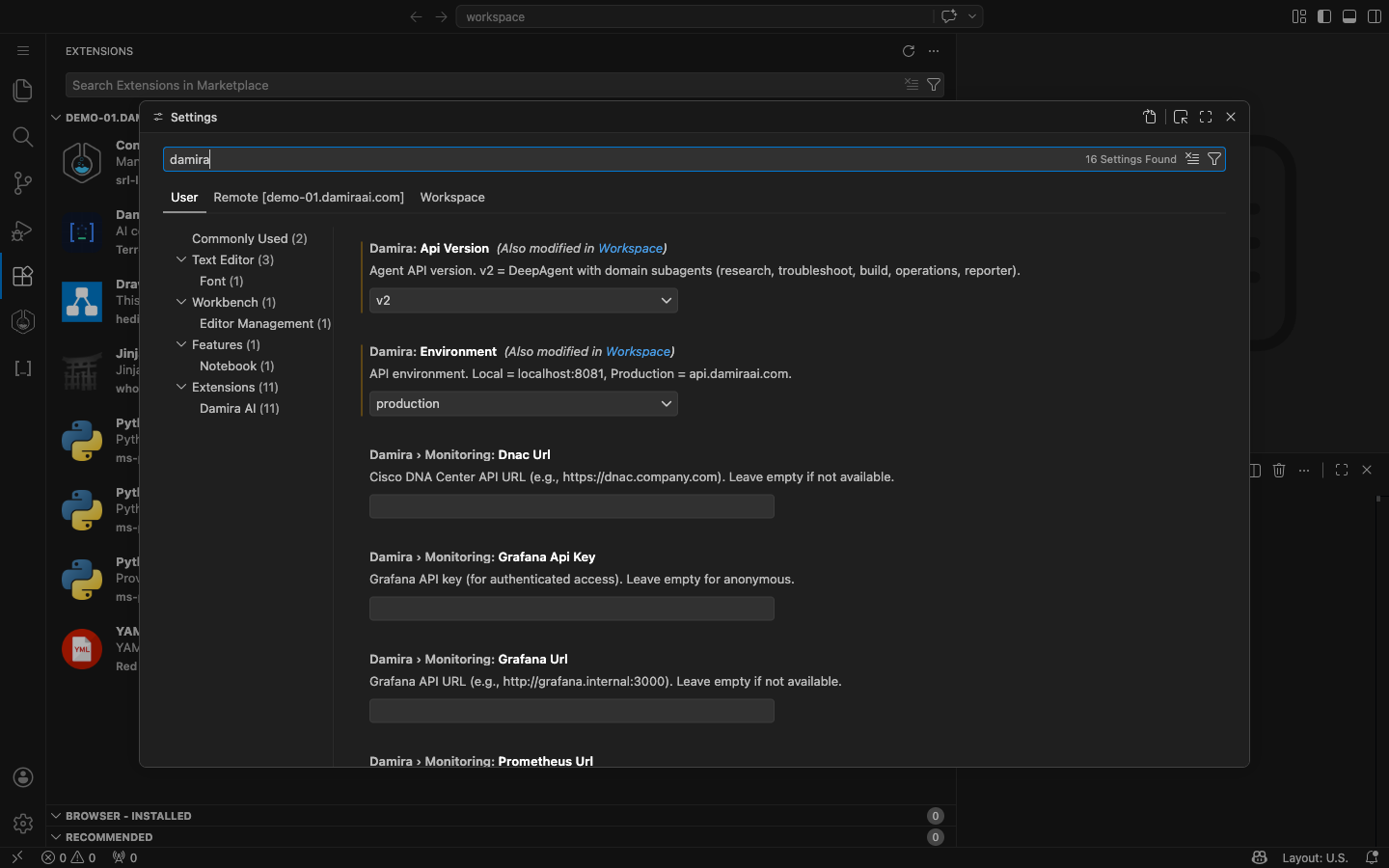Open the Search view in activity bar
1389x868 pixels.
23,136
